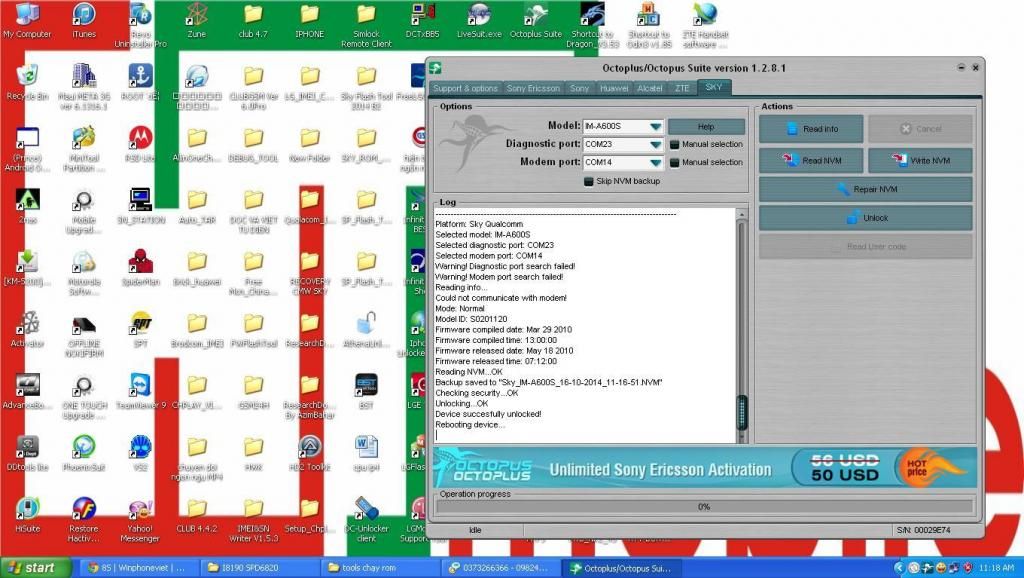
Task: Click the Read NVM button
Action: click(810, 161)
